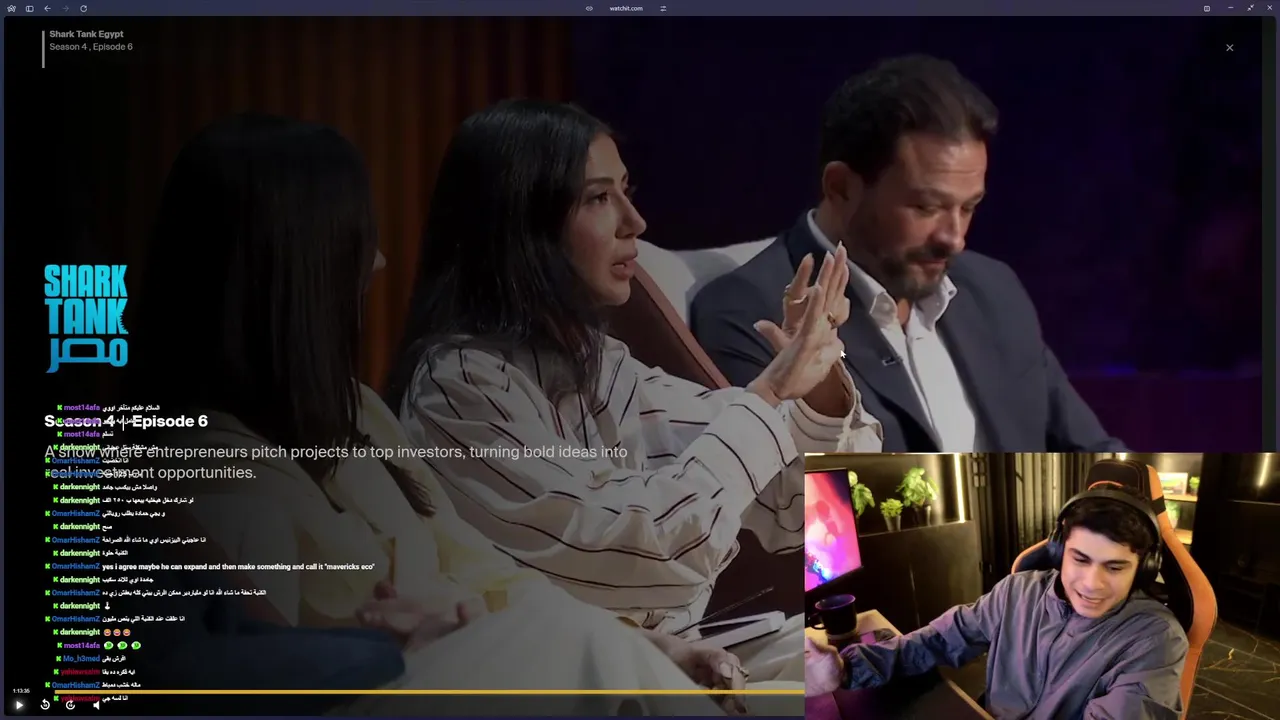The height and width of the screenshot is (720, 1280).
Task: Click the Mo_h3med username in chat
Action: click(81, 659)
